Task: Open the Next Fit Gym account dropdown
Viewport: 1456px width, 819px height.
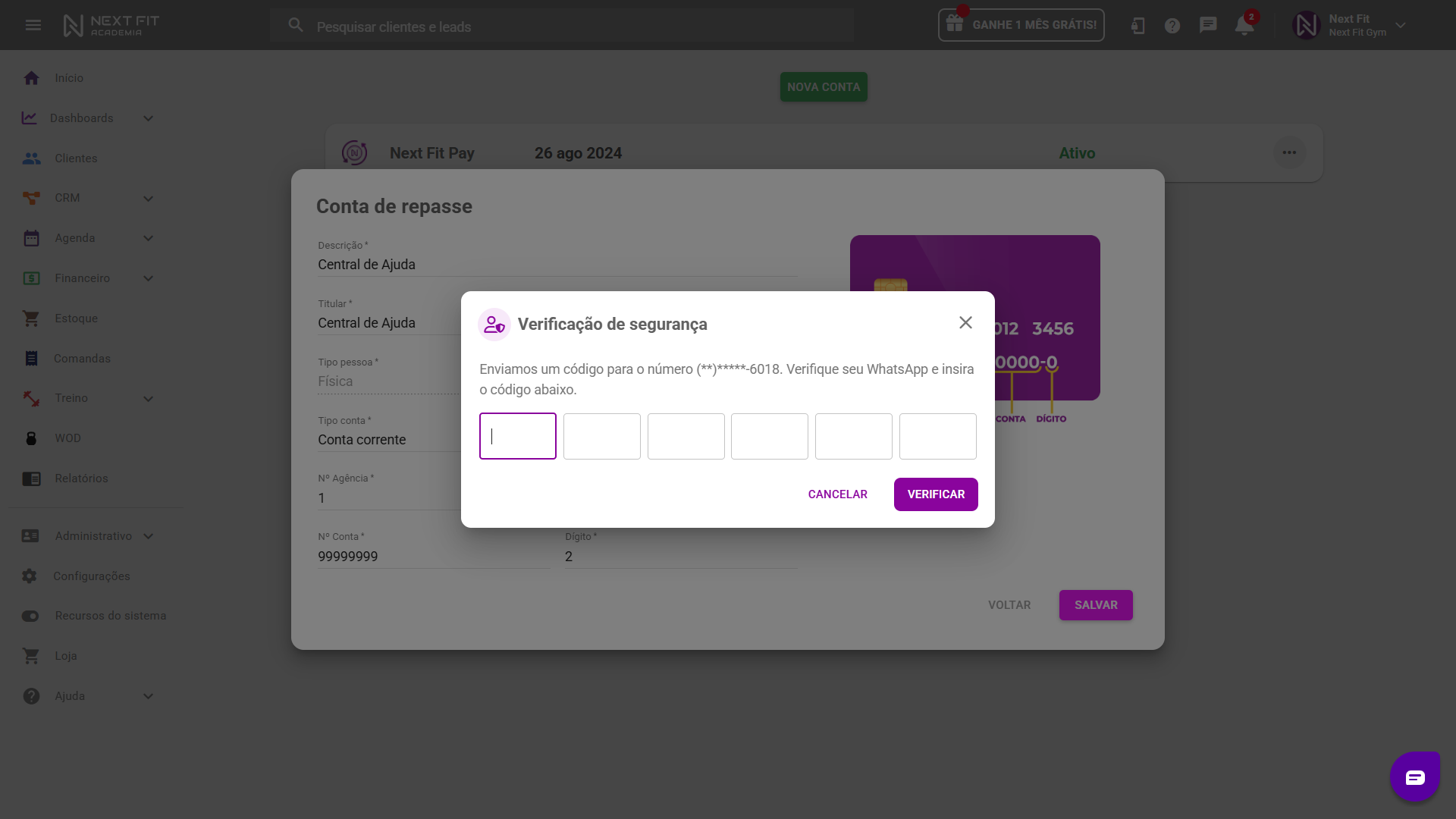Action: [1400, 25]
